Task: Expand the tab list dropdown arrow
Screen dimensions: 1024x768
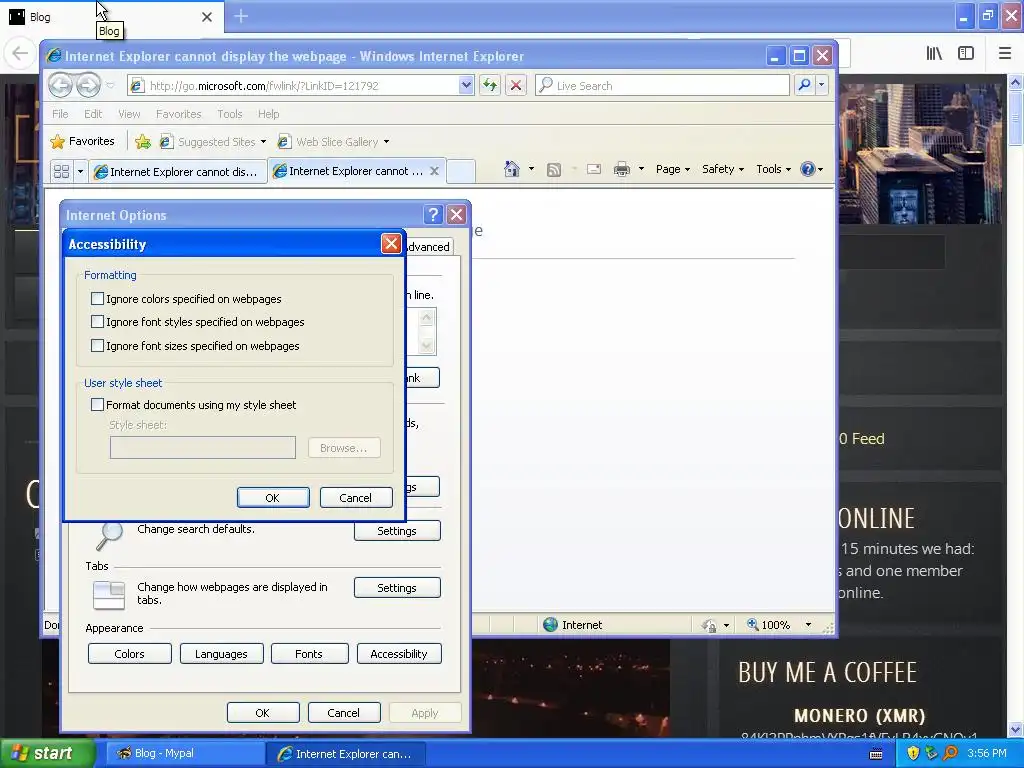Action: [x=80, y=171]
